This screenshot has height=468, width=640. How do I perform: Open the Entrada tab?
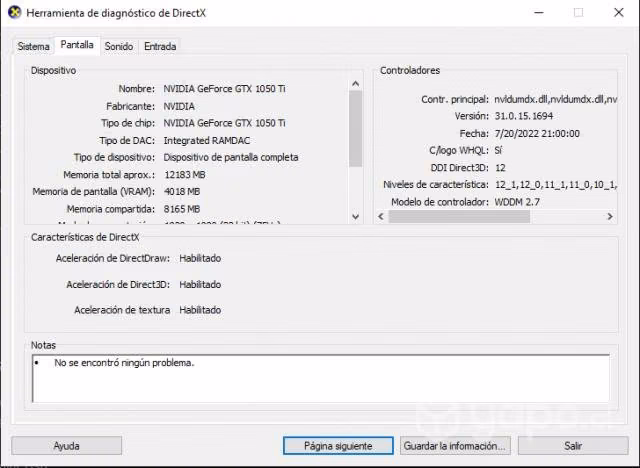[x=160, y=47]
